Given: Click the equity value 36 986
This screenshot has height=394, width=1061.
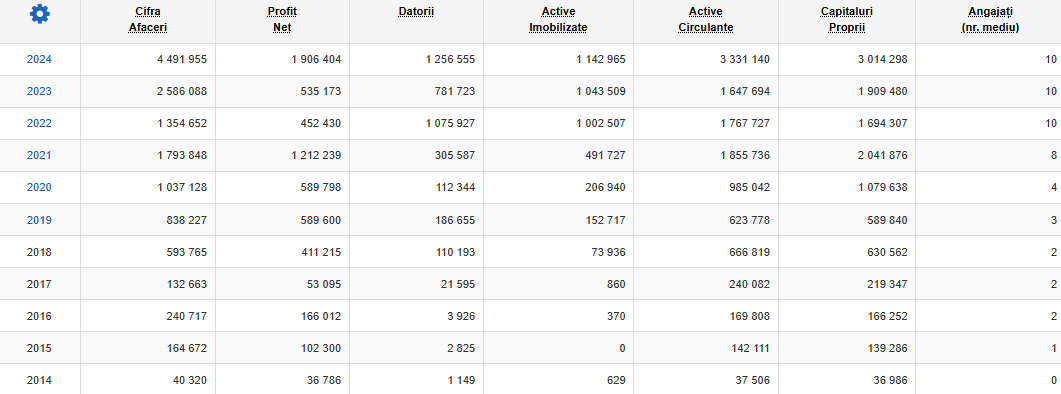Looking at the screenshot, I should 890,380.
